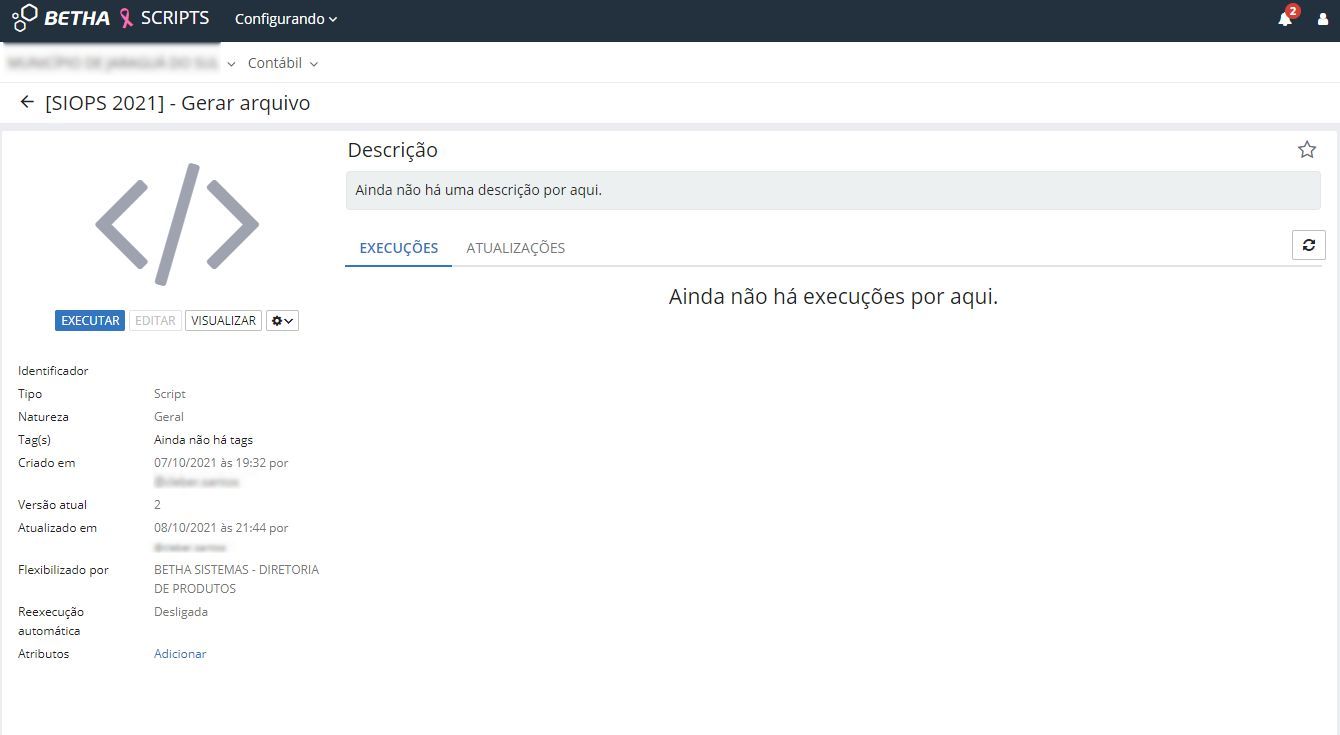The width and height of the screenshot is (1340, 735).
Task: Click the 'Versão atual' label
Action: [52, 505]
